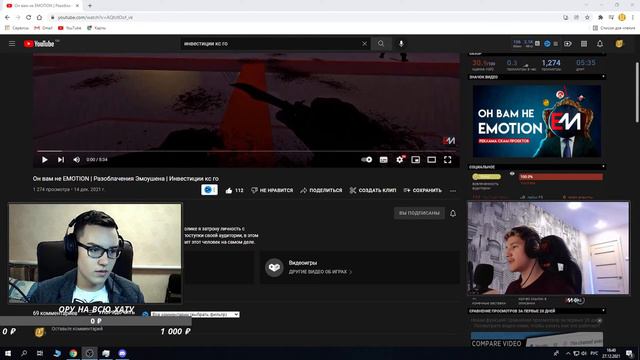Play the video
This screenshot has width=640, height=360.
click(x=44, y=160)
